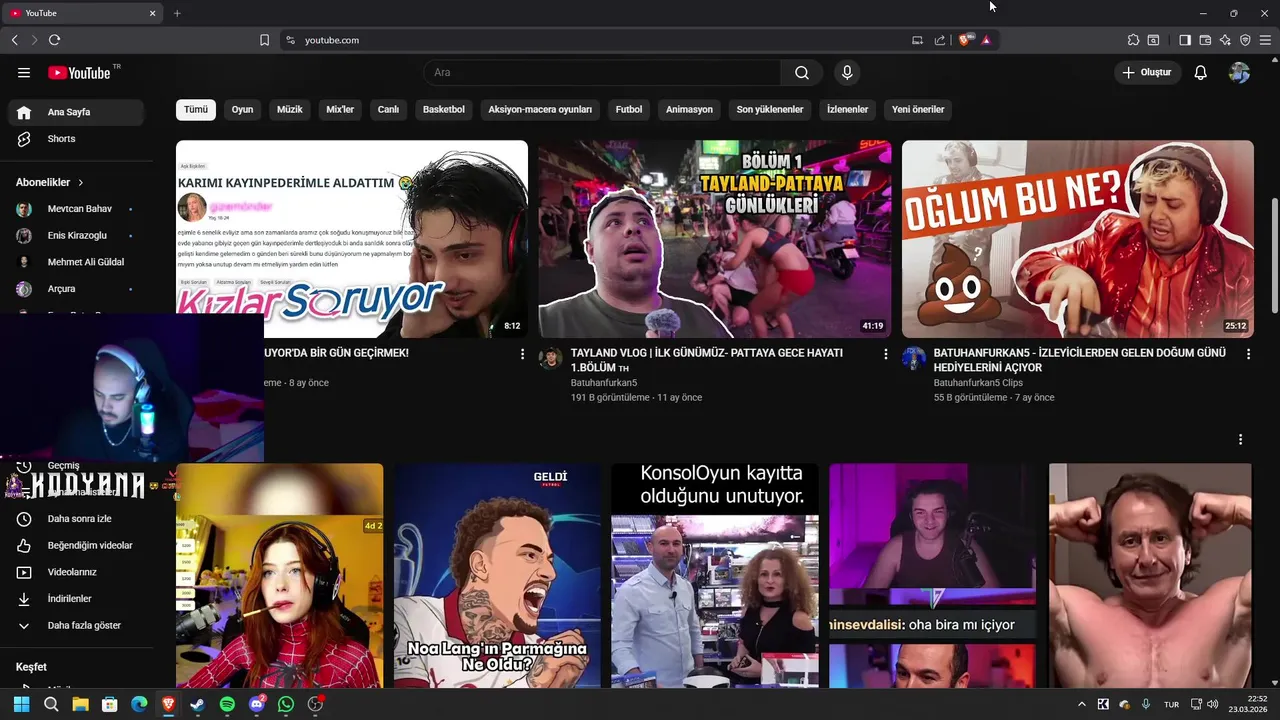Open more options for TAYLAND VLOG video

[x=885, y=354]
